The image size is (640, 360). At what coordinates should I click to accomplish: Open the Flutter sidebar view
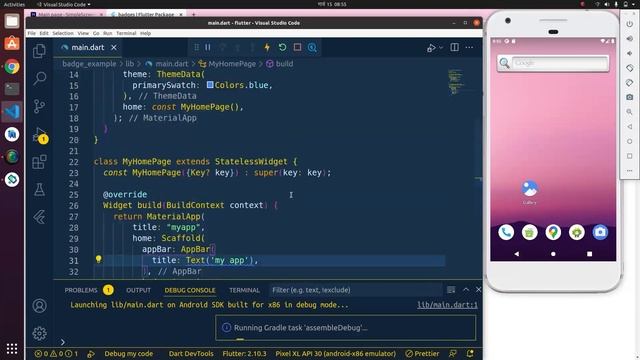[x=39, y=217]
